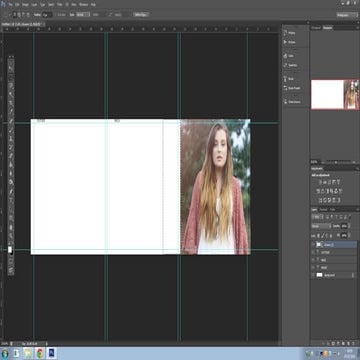Open the Windows Start button
This screenshot has height=360, width=360.
(x=5, y=353)
